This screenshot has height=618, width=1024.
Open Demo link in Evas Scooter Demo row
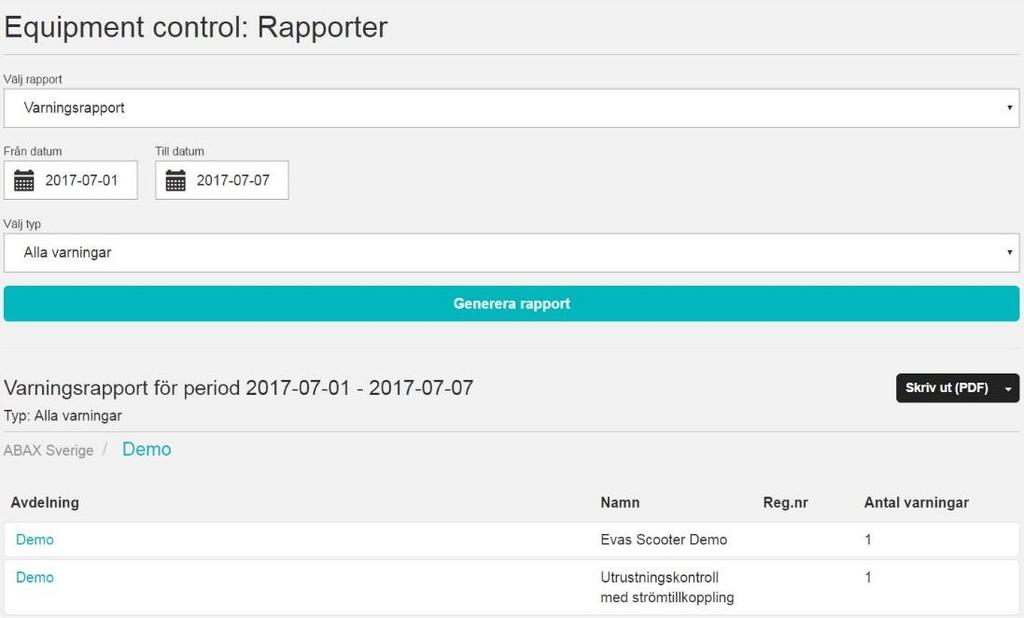tap(35, 540)
